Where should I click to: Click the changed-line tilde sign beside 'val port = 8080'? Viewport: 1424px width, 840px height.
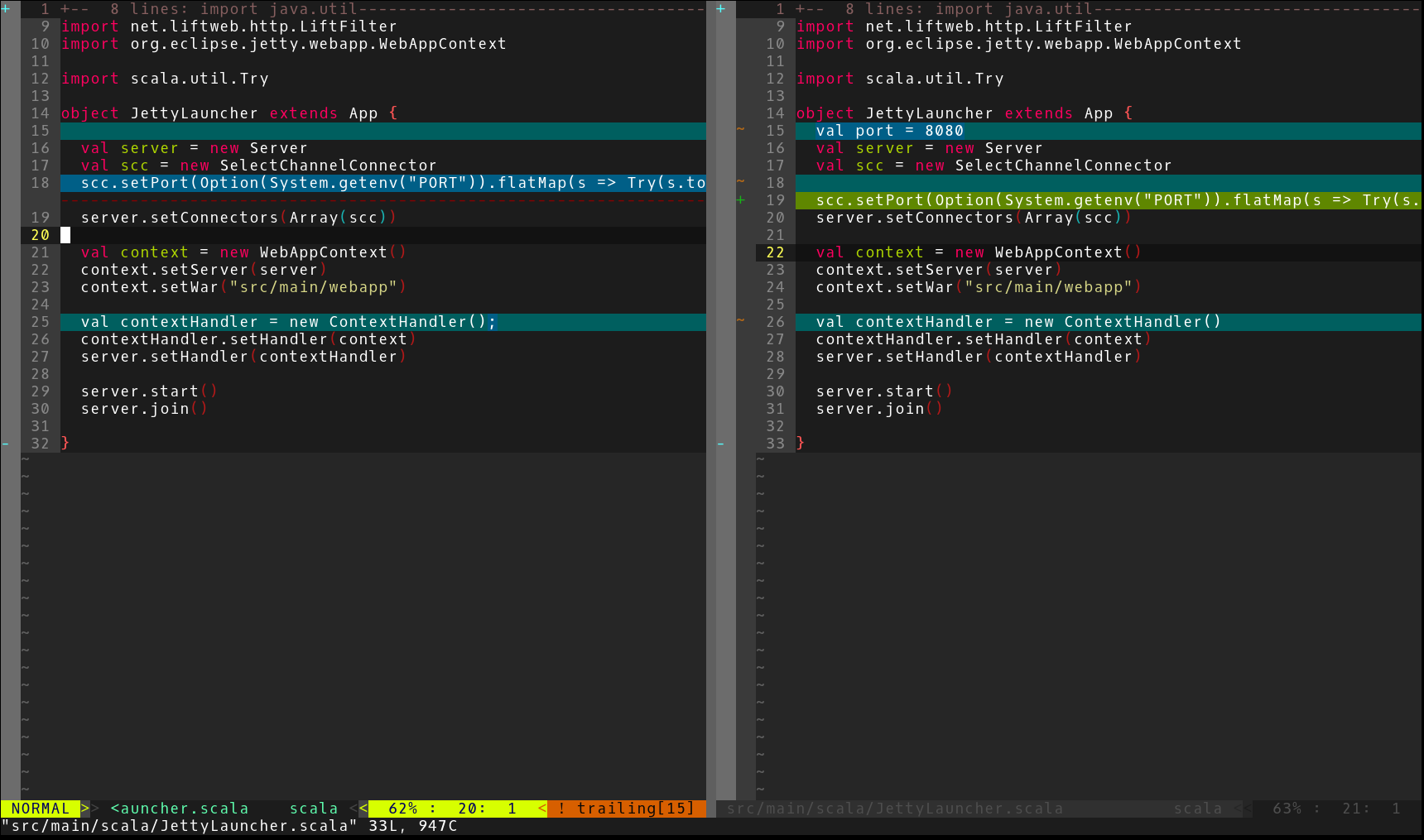point(740,131)
